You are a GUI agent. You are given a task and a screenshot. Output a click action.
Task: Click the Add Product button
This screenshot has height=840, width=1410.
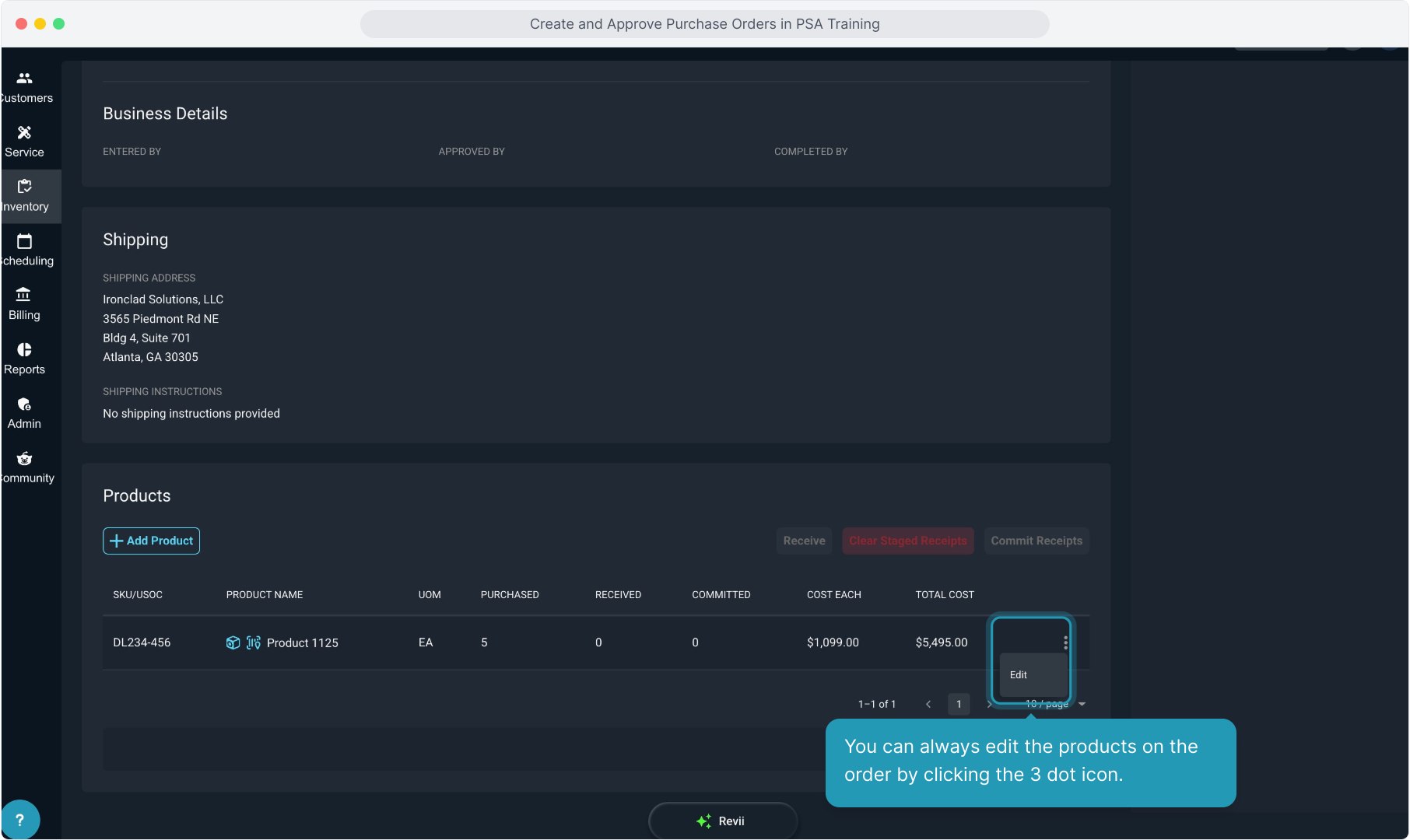tap(151, 541)
